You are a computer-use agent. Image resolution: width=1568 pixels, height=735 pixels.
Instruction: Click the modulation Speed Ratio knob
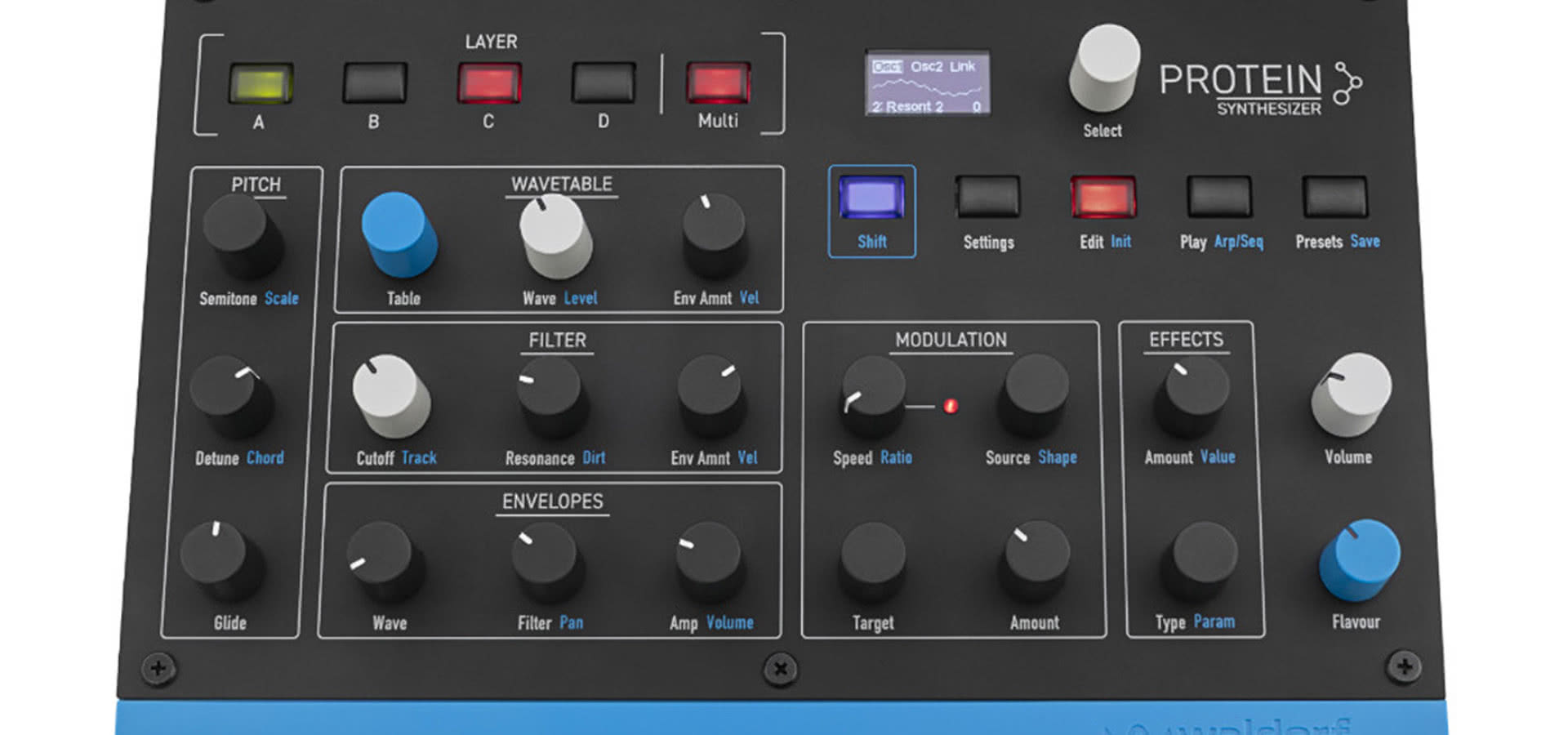(873, 394)
